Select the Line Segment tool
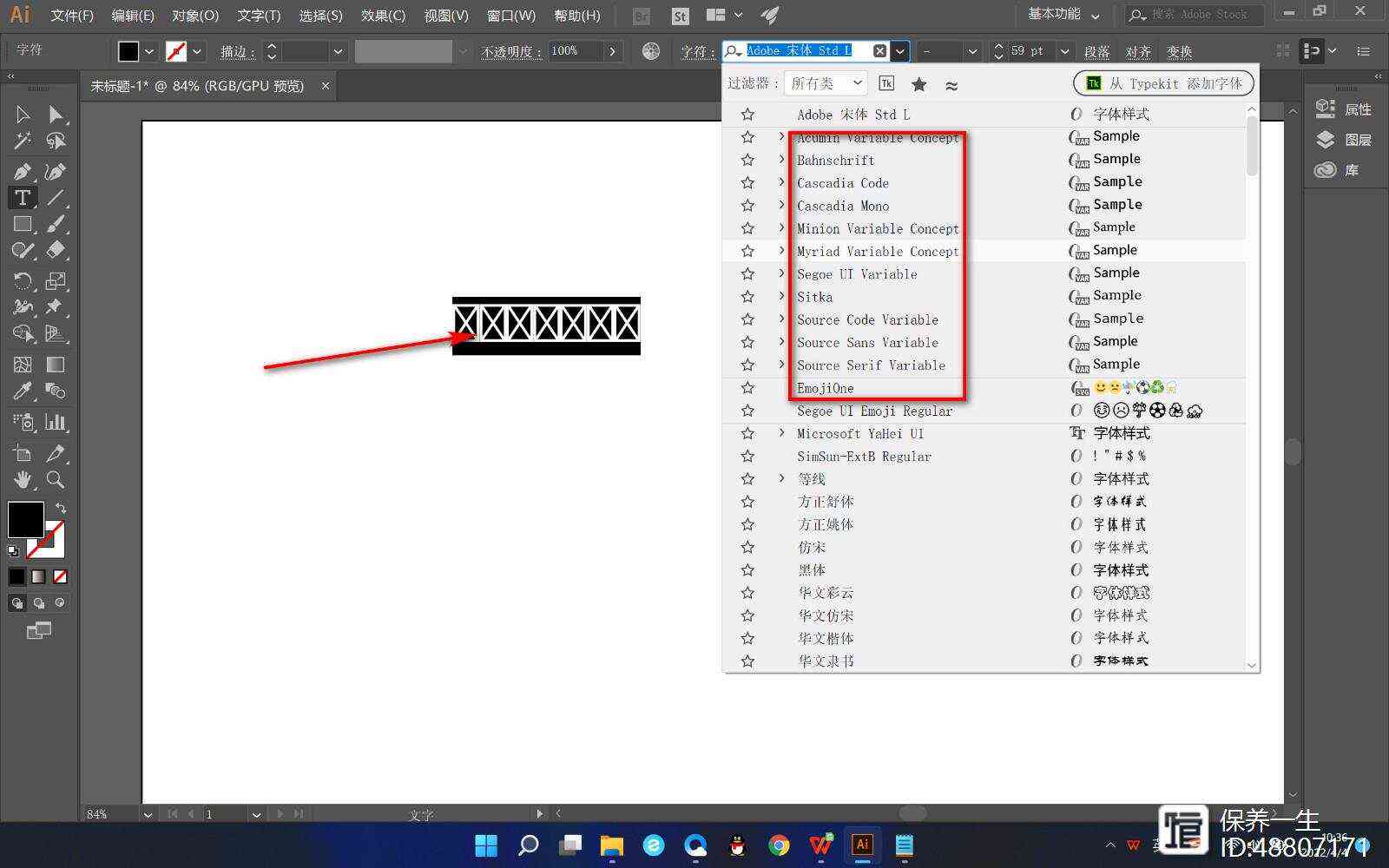The width and height of the screenshot is (1389, 868). coord(56,198)
